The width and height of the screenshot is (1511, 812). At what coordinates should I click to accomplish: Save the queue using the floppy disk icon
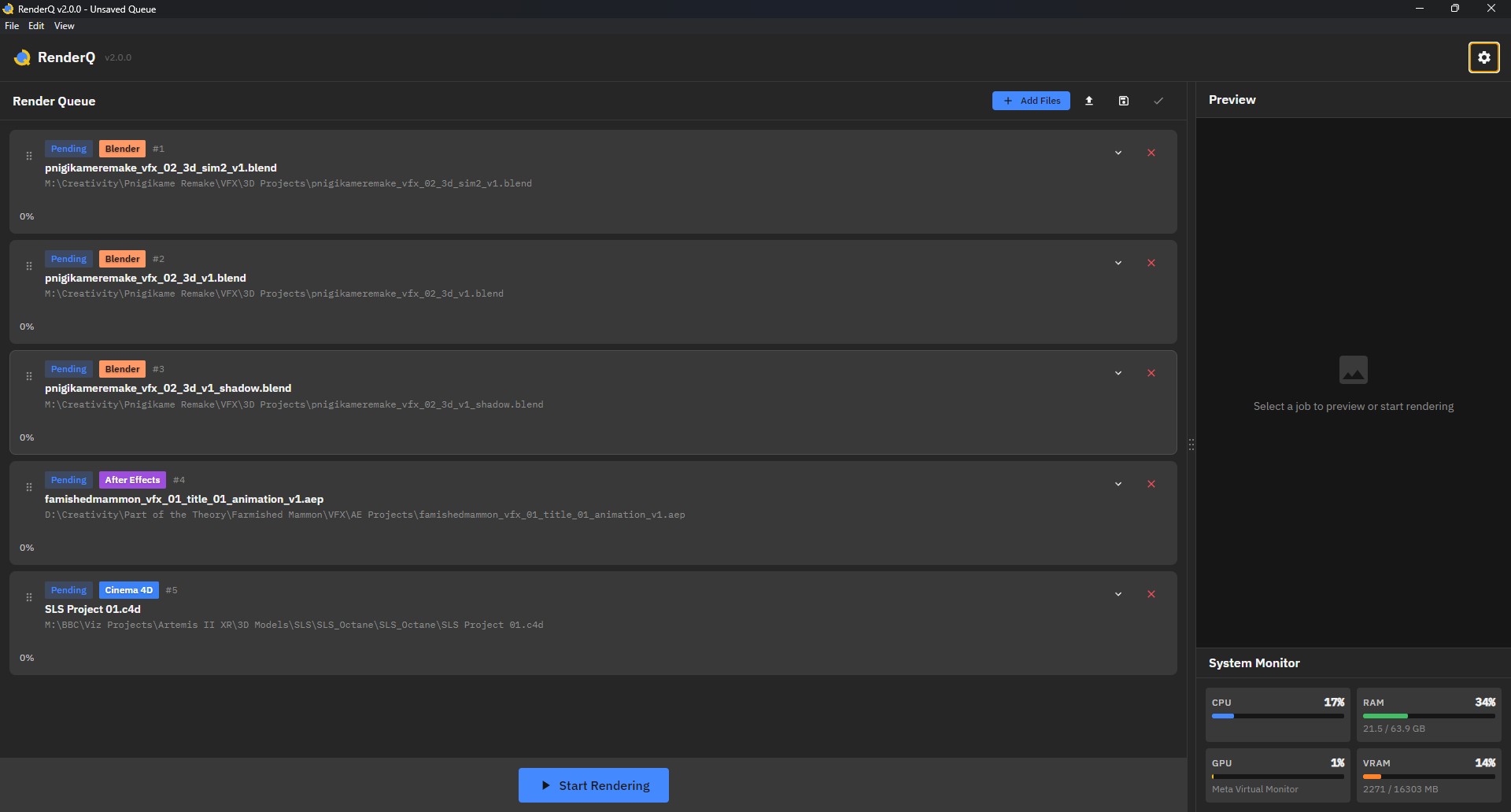tap(1123, 101)
